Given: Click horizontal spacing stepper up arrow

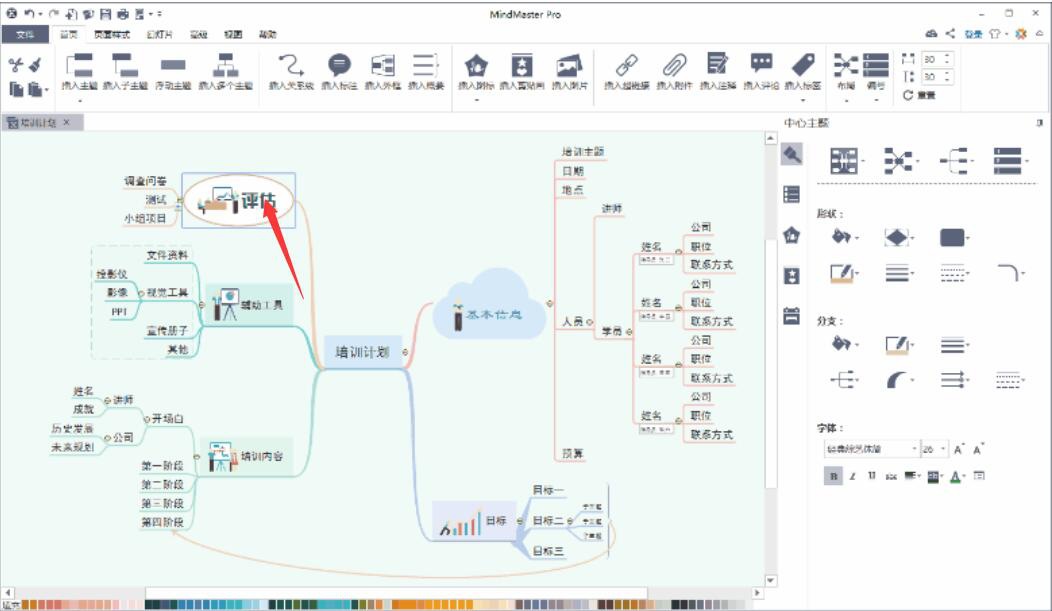Looking at the screenshot, I should (947, 56).
